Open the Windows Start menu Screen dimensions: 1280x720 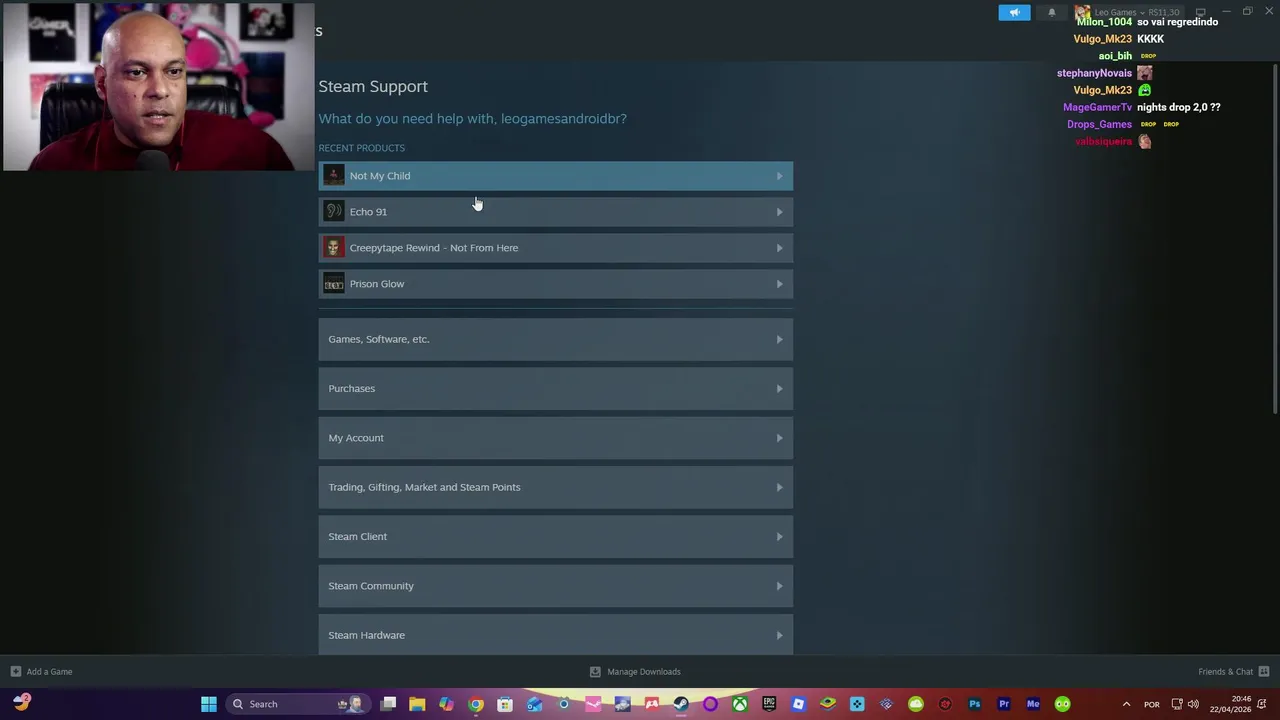coord(209,704)
